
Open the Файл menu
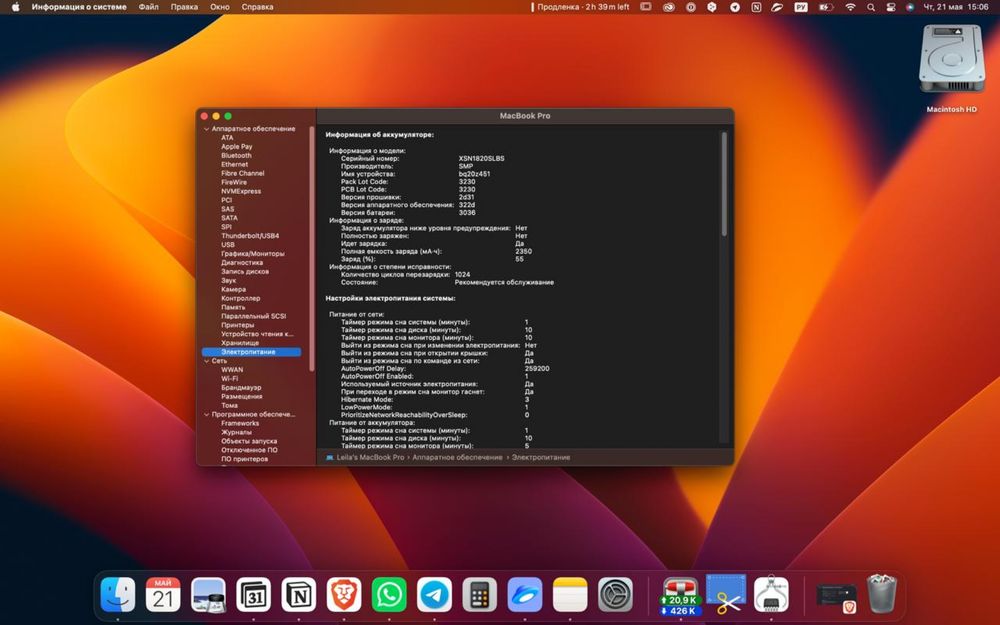(149, 7)
